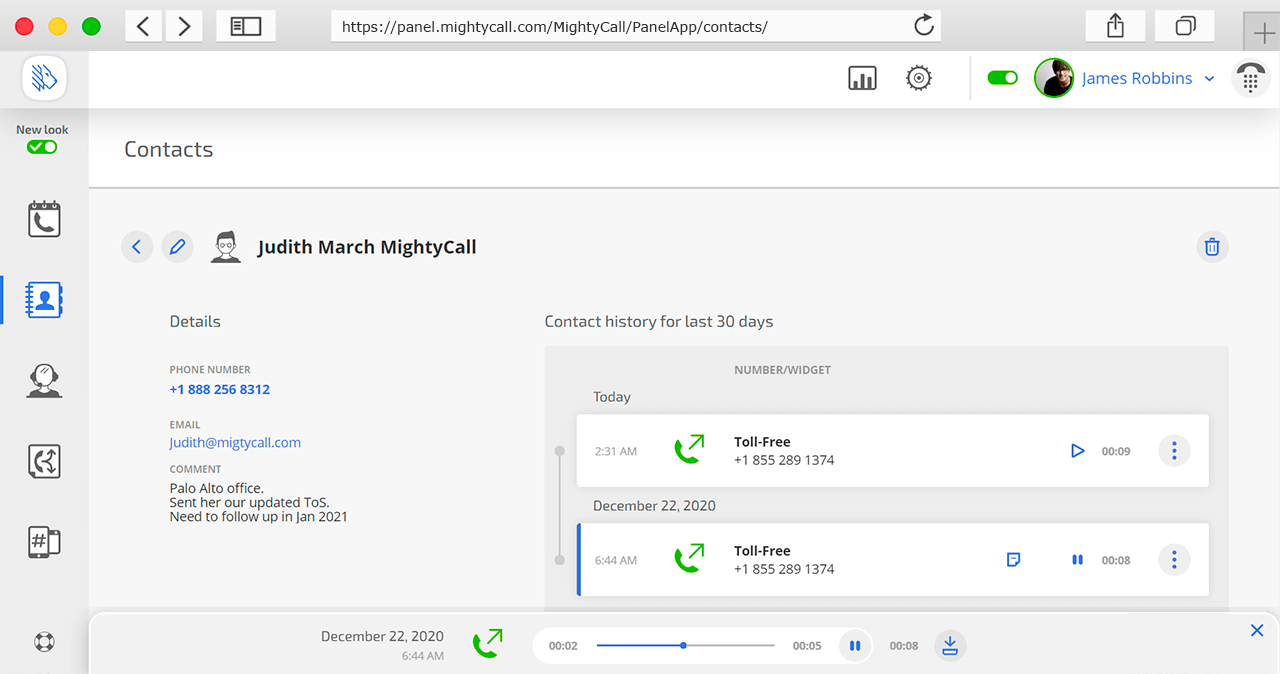Open James Robbins account menu
The height and width of the screenshot is (674, 1280).
(x=1137, y=78)
